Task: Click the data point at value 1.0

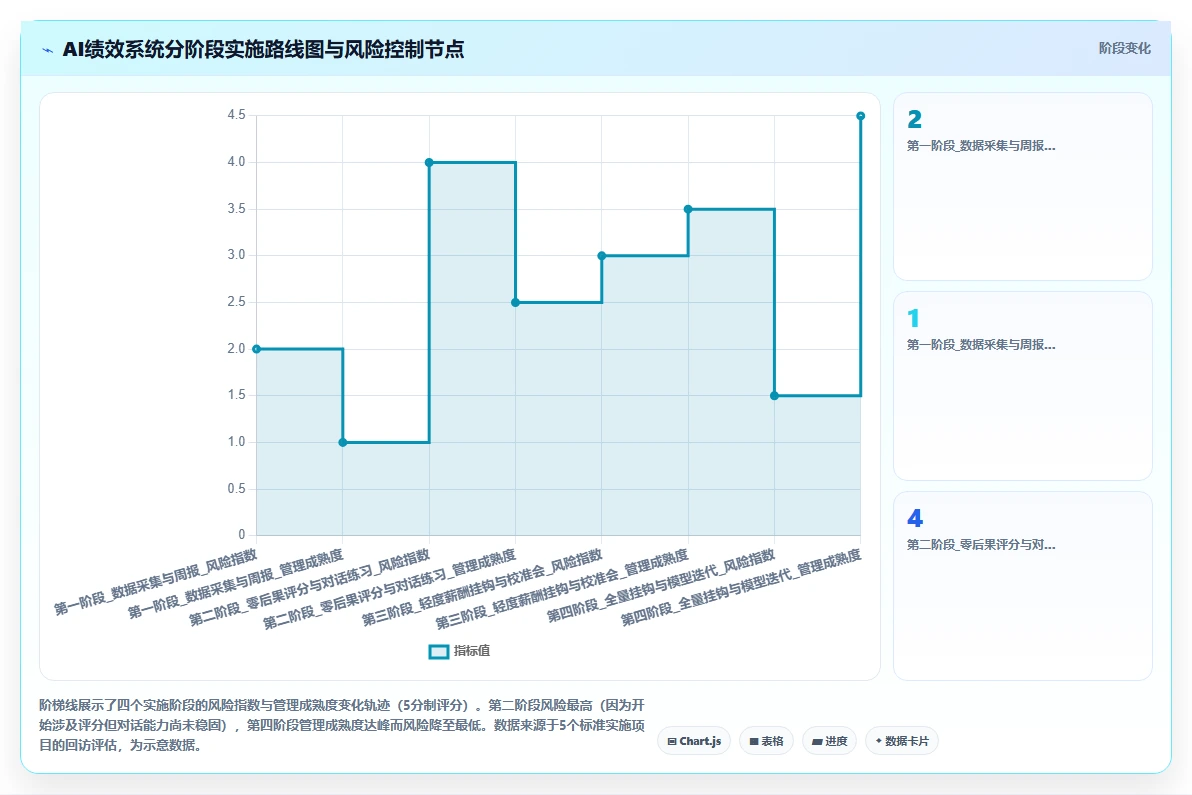Action: pos(343,442)
